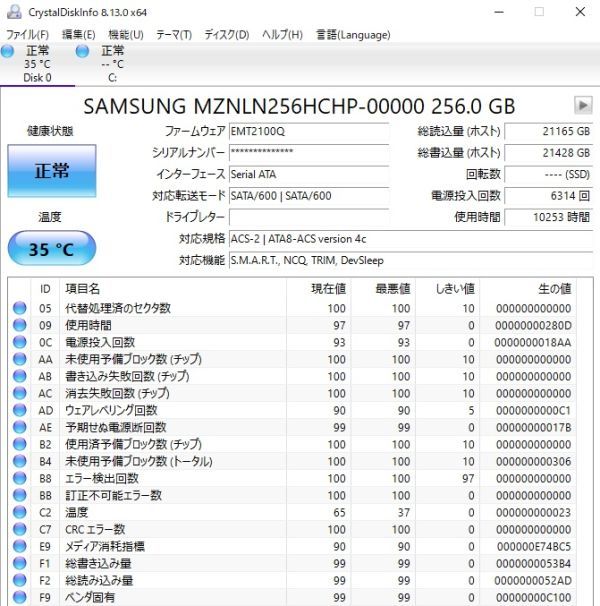The width and height of the screenshot is (600, 606).
Task: Select the 総書き込み量 attribute name
Action: 98,563
